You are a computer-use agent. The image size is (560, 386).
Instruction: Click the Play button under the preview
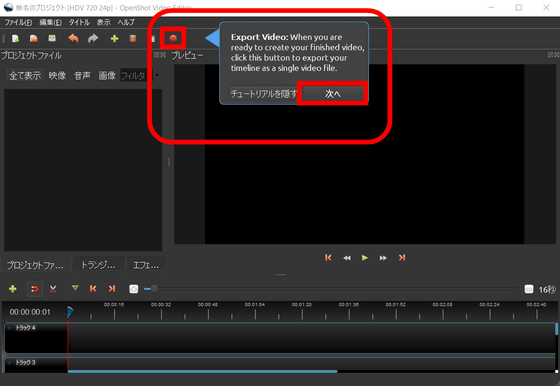365,258
